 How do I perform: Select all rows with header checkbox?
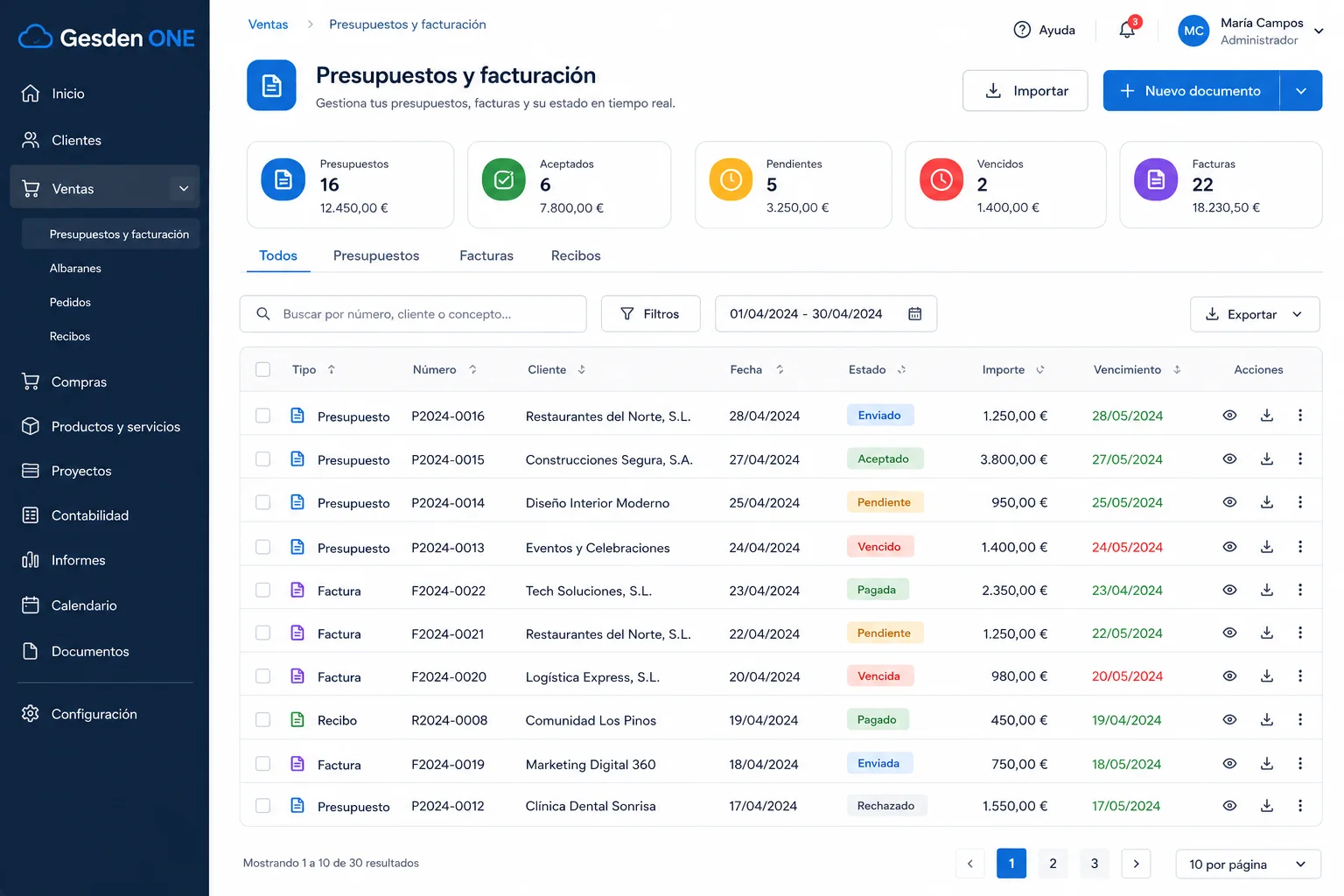point(262,369)
